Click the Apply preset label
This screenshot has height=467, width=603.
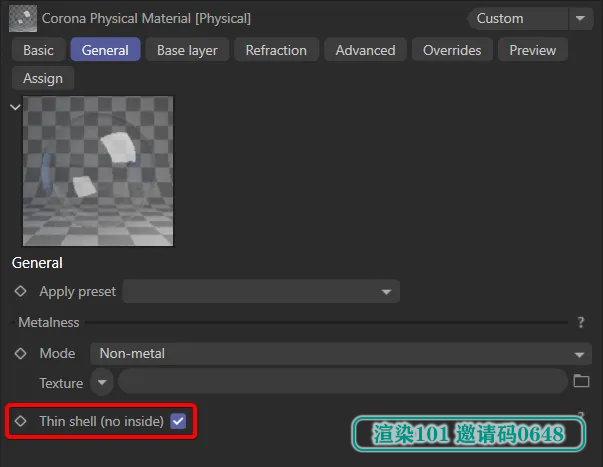coord(78,292)
